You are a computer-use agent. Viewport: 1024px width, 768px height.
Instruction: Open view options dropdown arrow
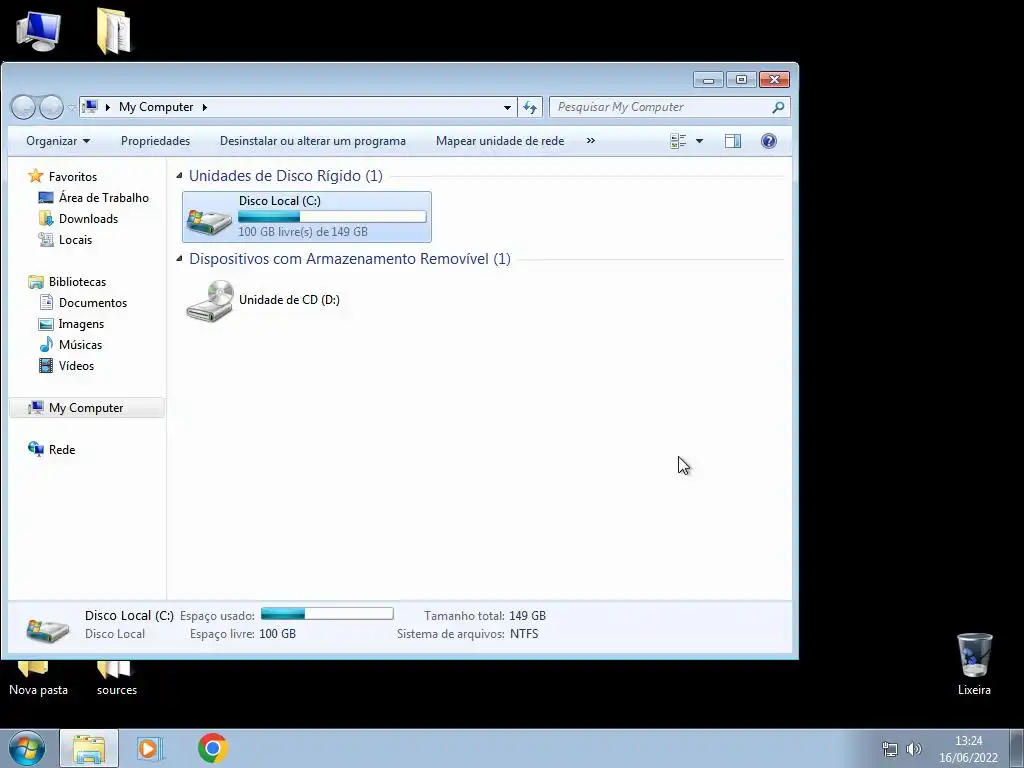coord(699,141)
